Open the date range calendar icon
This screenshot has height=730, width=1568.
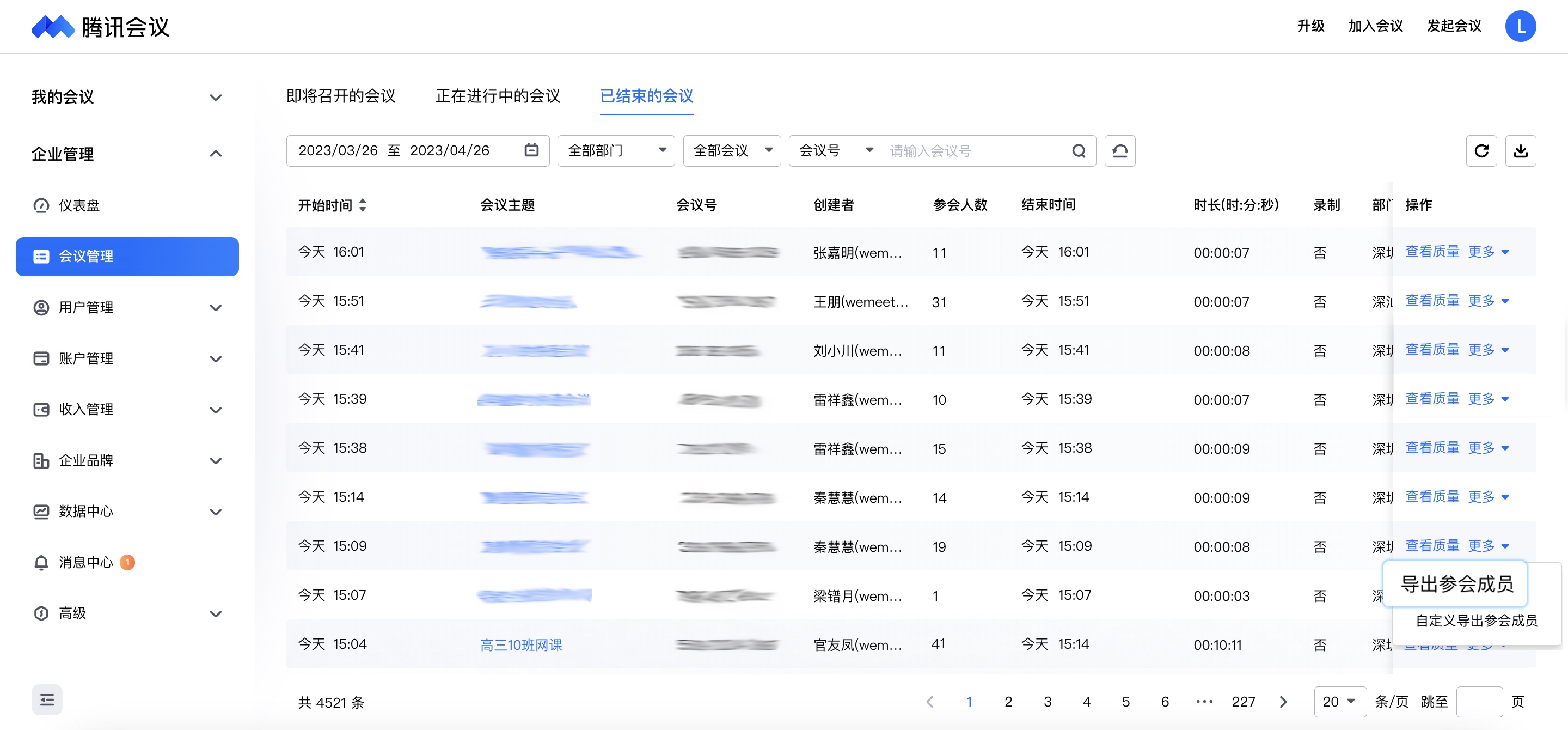[x=531, y=150]
